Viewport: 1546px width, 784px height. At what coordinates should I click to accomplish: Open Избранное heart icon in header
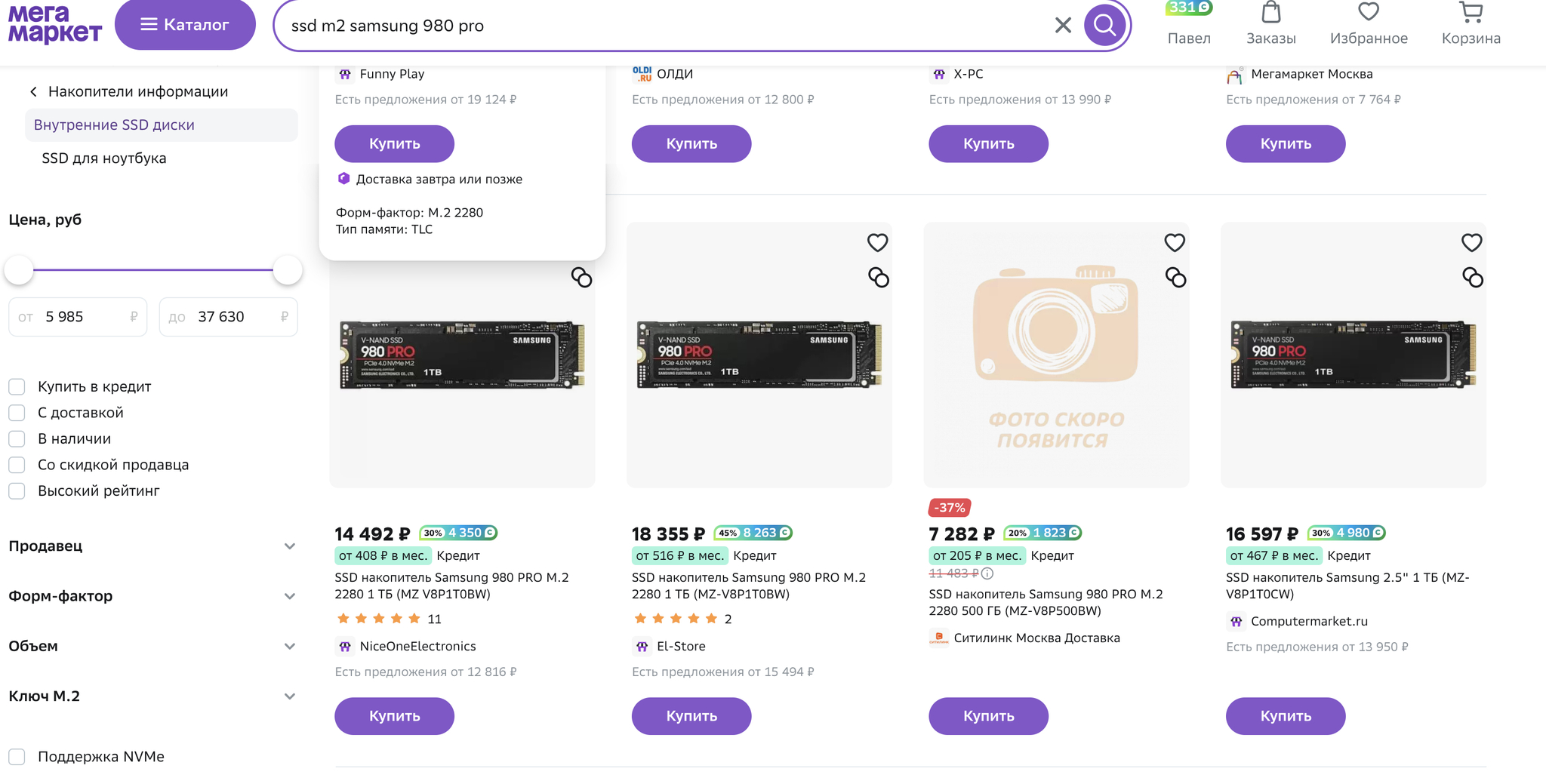point(1368,14)
